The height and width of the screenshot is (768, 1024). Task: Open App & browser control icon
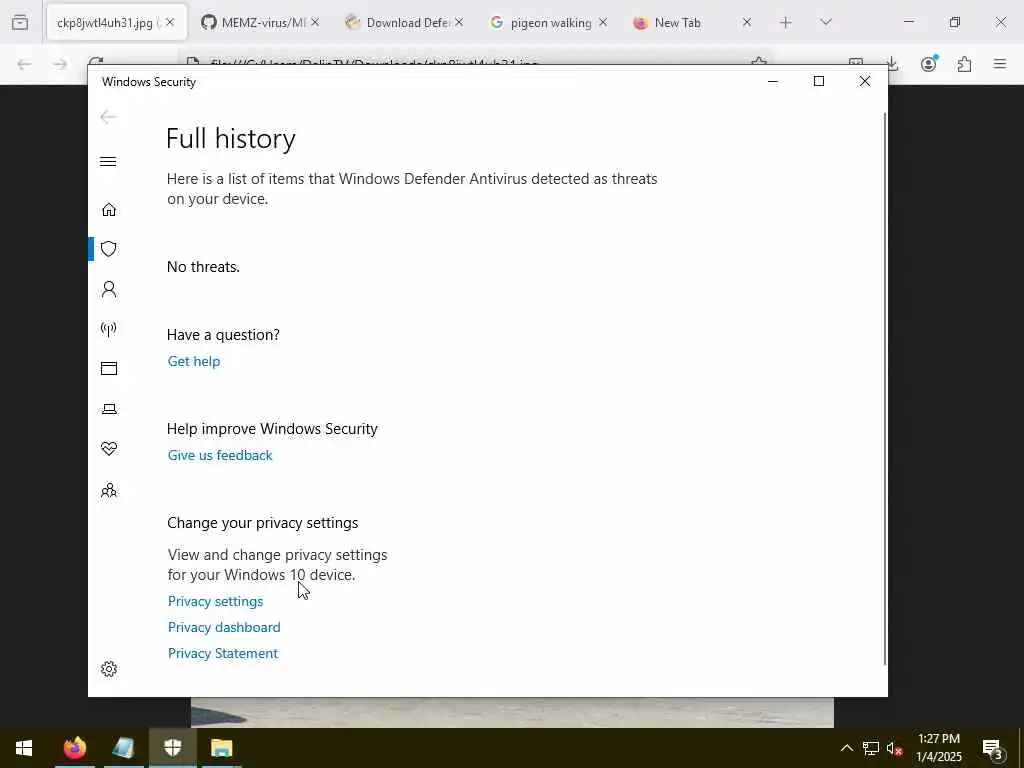pyautogui.click(x=109, y=368)
